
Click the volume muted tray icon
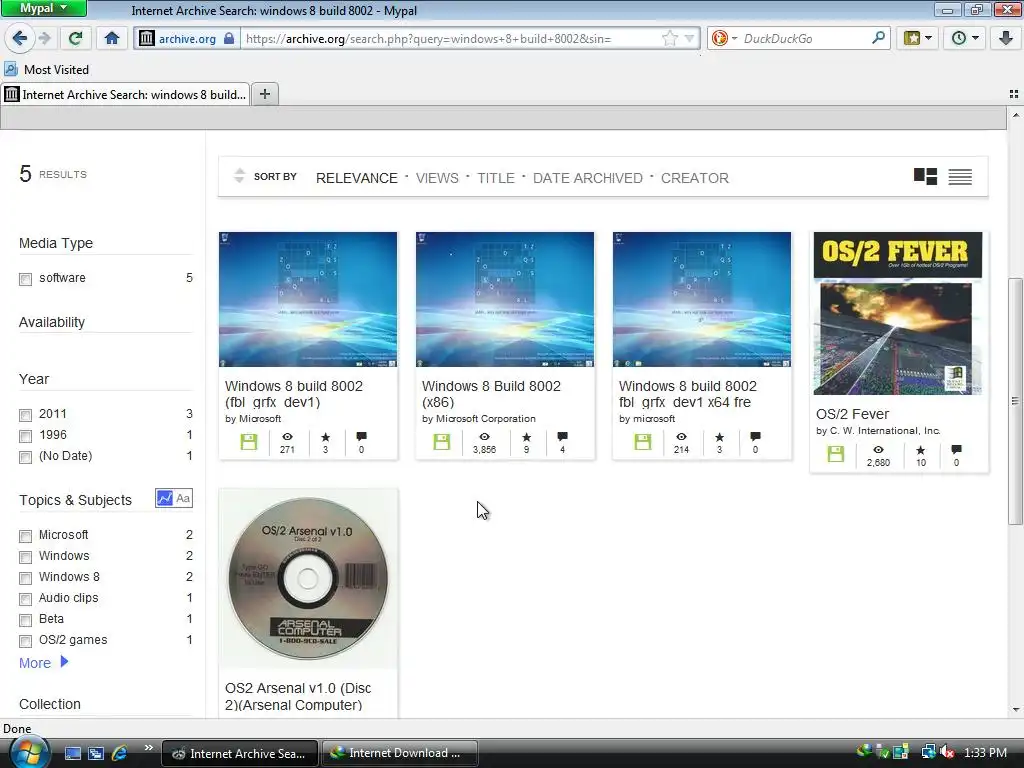point(948,753)
